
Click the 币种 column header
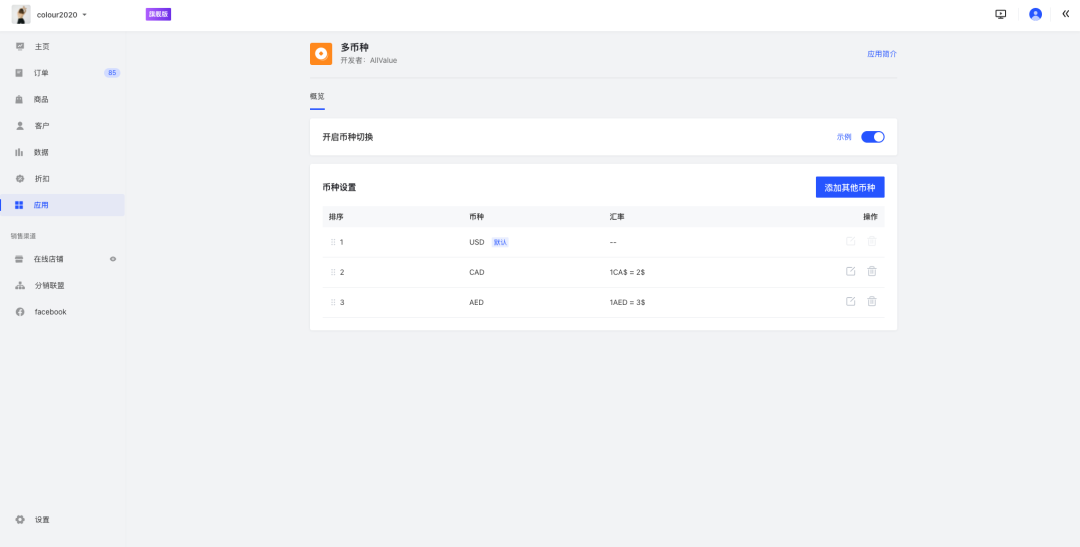(477, 217)
